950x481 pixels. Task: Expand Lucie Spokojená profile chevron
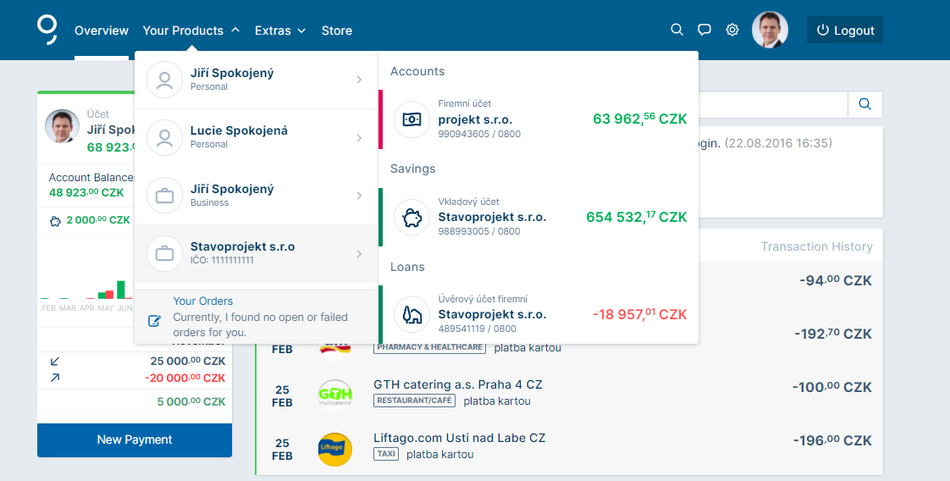click(x=359, y=138)
